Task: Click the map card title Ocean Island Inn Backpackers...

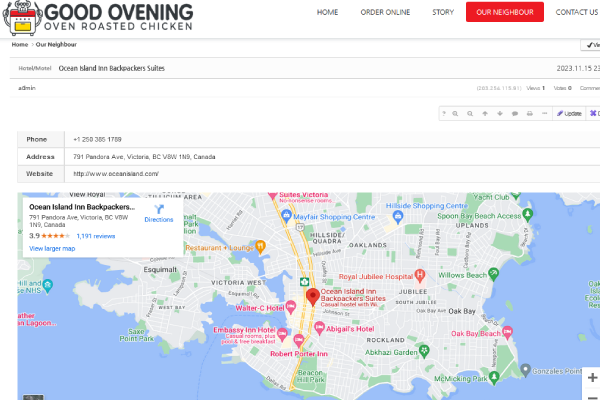Action: (82, 207)
